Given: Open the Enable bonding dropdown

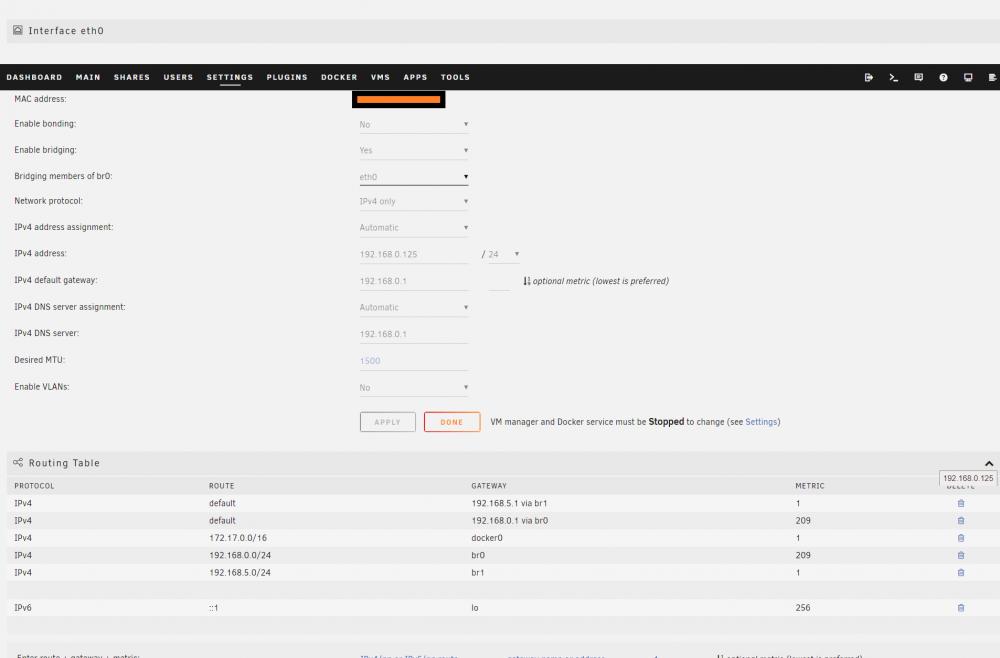Looking at the screenshot, I should click(x=414, y=124).
